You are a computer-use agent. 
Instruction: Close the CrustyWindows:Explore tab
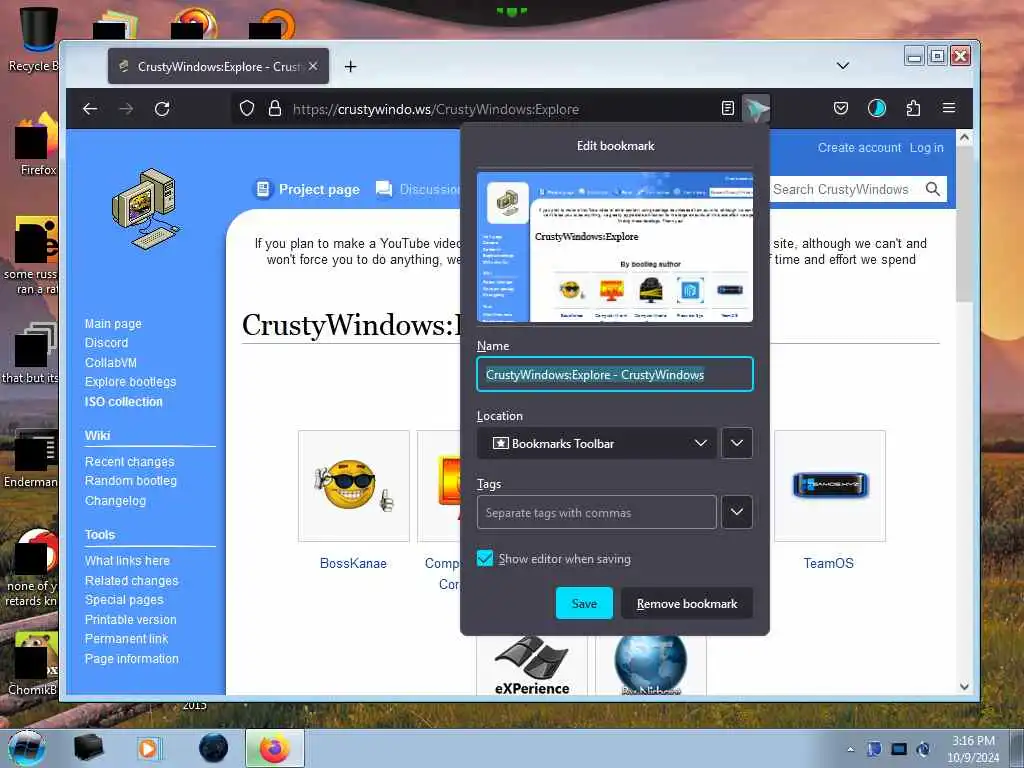click(x=313, y=67)
